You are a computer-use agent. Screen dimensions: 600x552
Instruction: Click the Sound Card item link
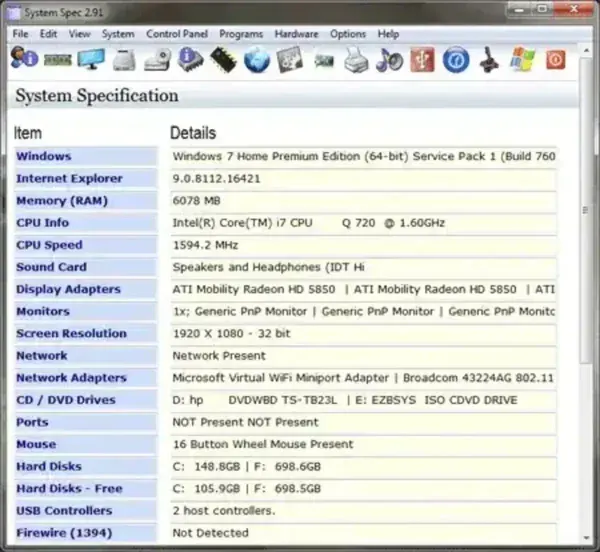[x=51, y=267]
